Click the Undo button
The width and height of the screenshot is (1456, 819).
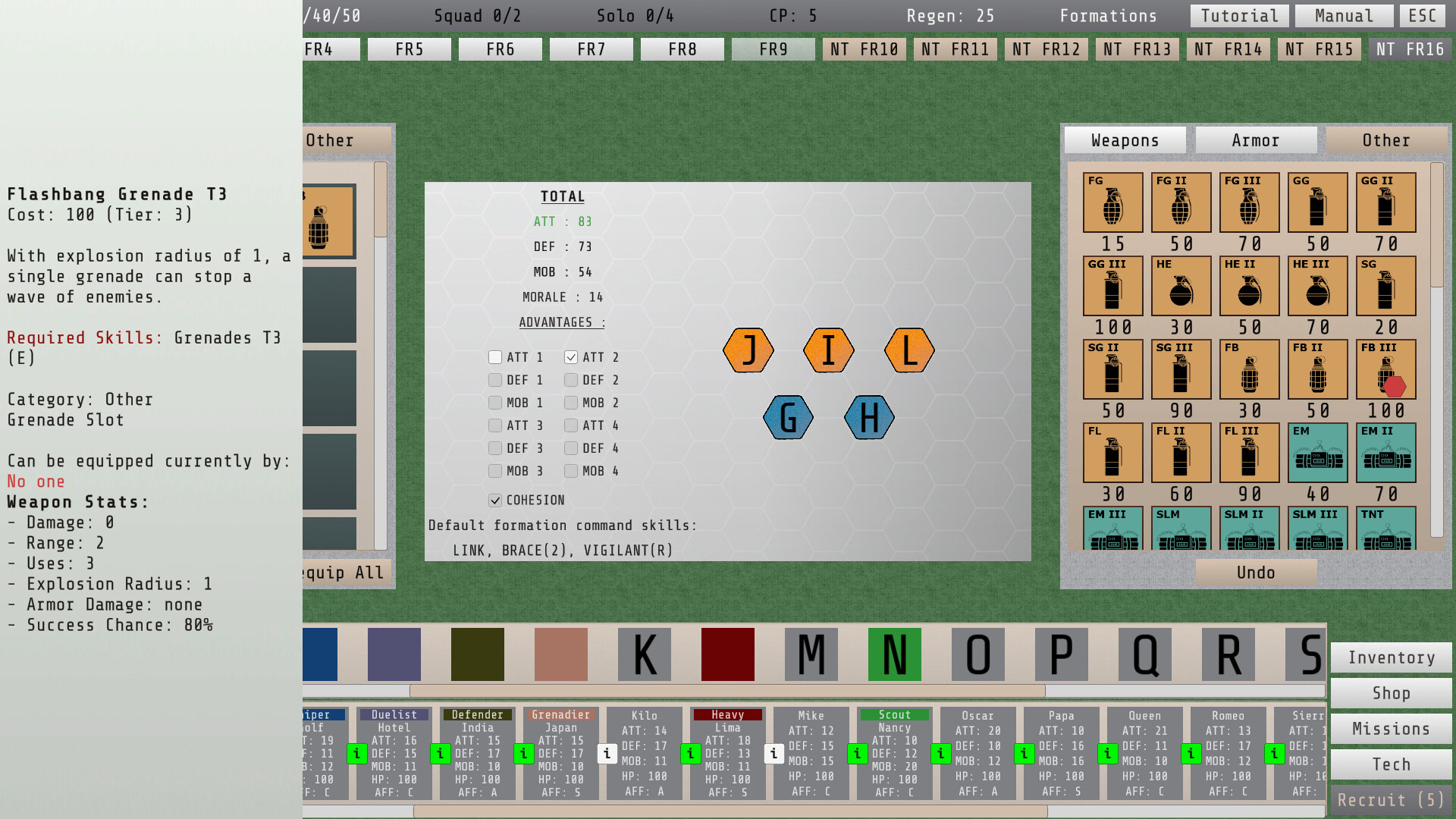click(x=1256, y=573)
